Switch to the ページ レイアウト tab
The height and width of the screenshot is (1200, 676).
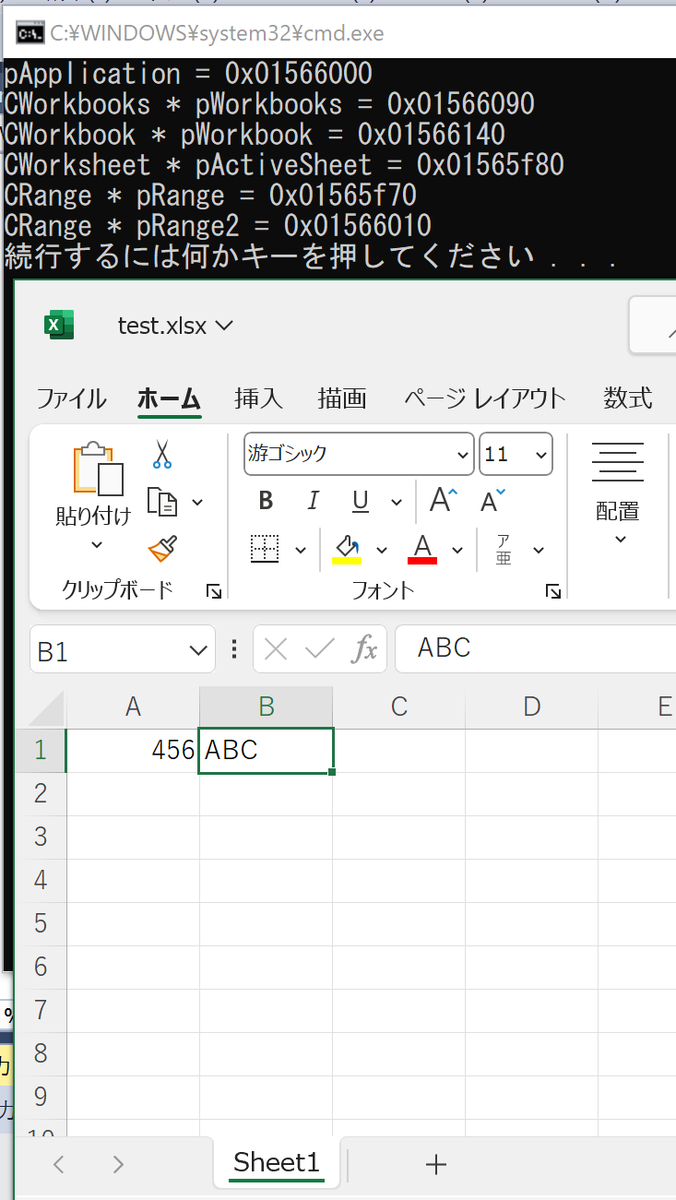click(x=485, y=398)
